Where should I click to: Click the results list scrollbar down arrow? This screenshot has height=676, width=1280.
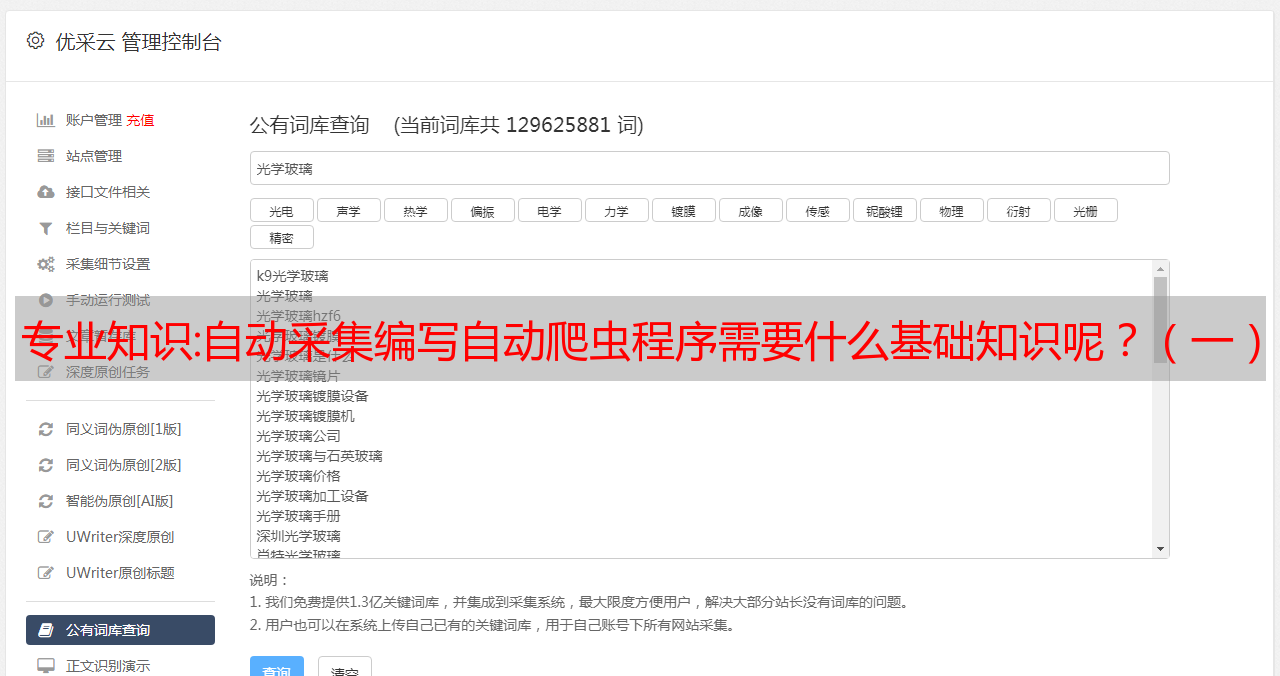1160,549
